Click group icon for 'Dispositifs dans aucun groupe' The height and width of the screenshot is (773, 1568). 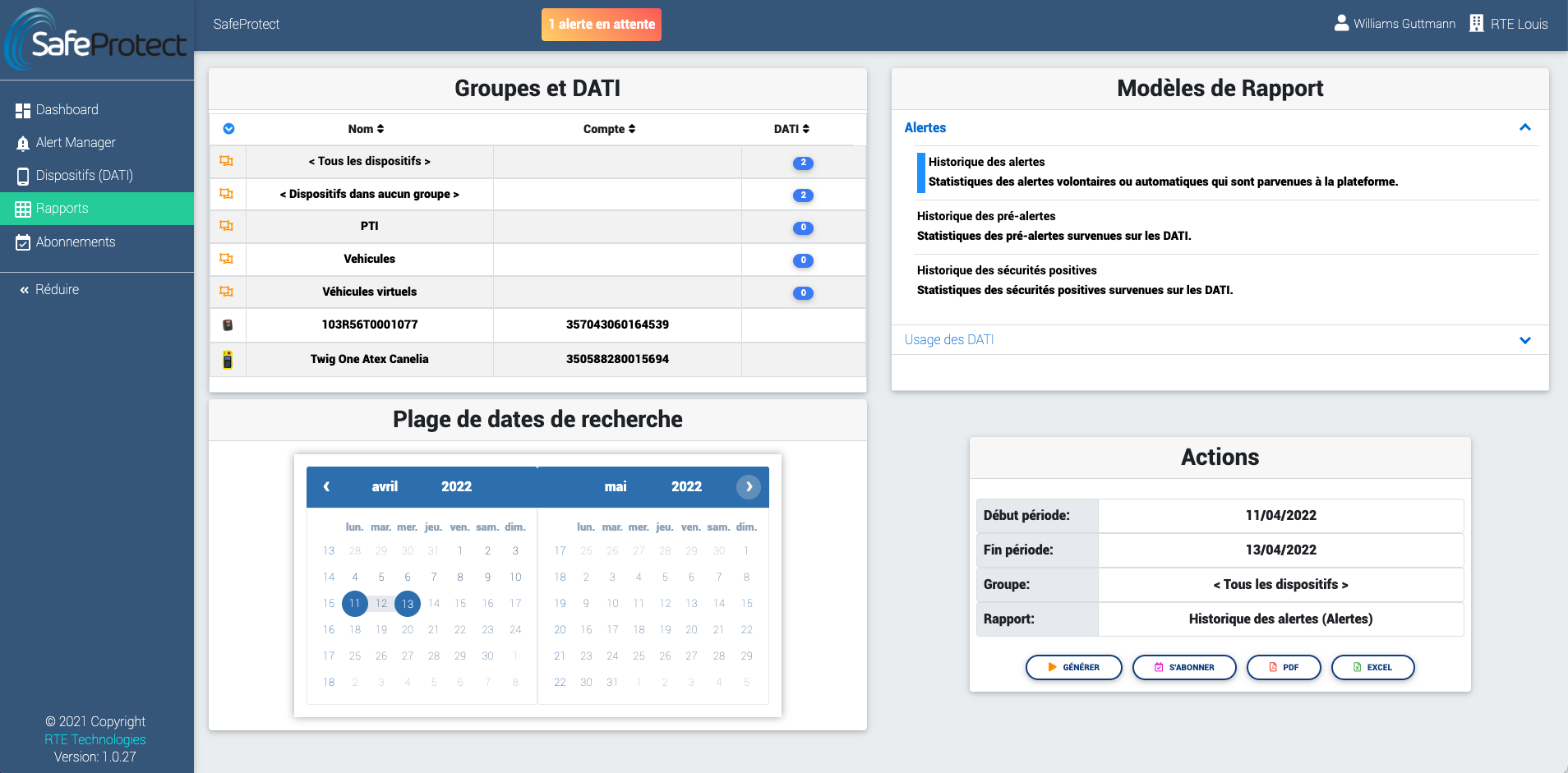pyautogui.click(x=227, y=194)
